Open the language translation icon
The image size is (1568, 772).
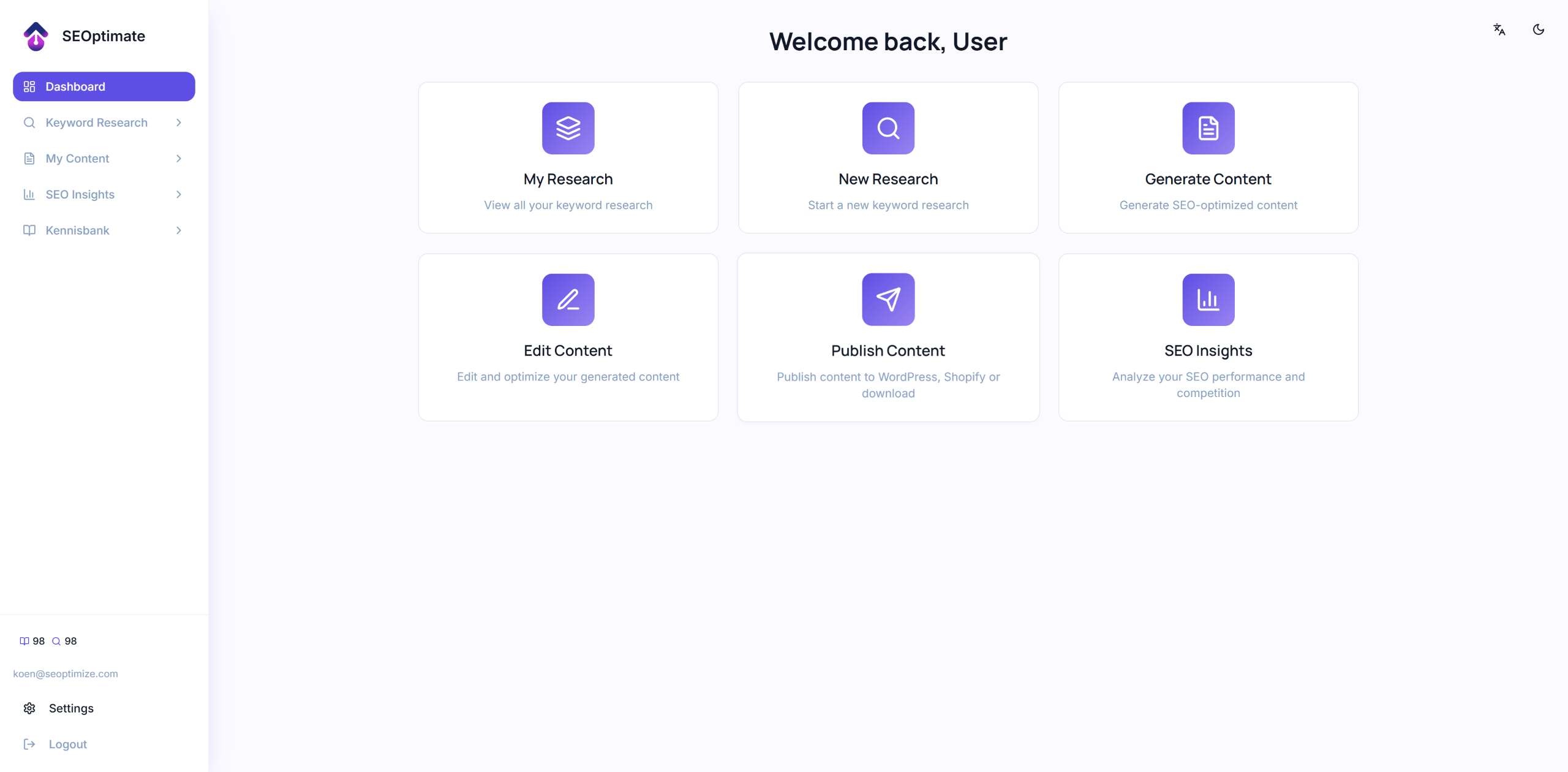(1499, 29)
